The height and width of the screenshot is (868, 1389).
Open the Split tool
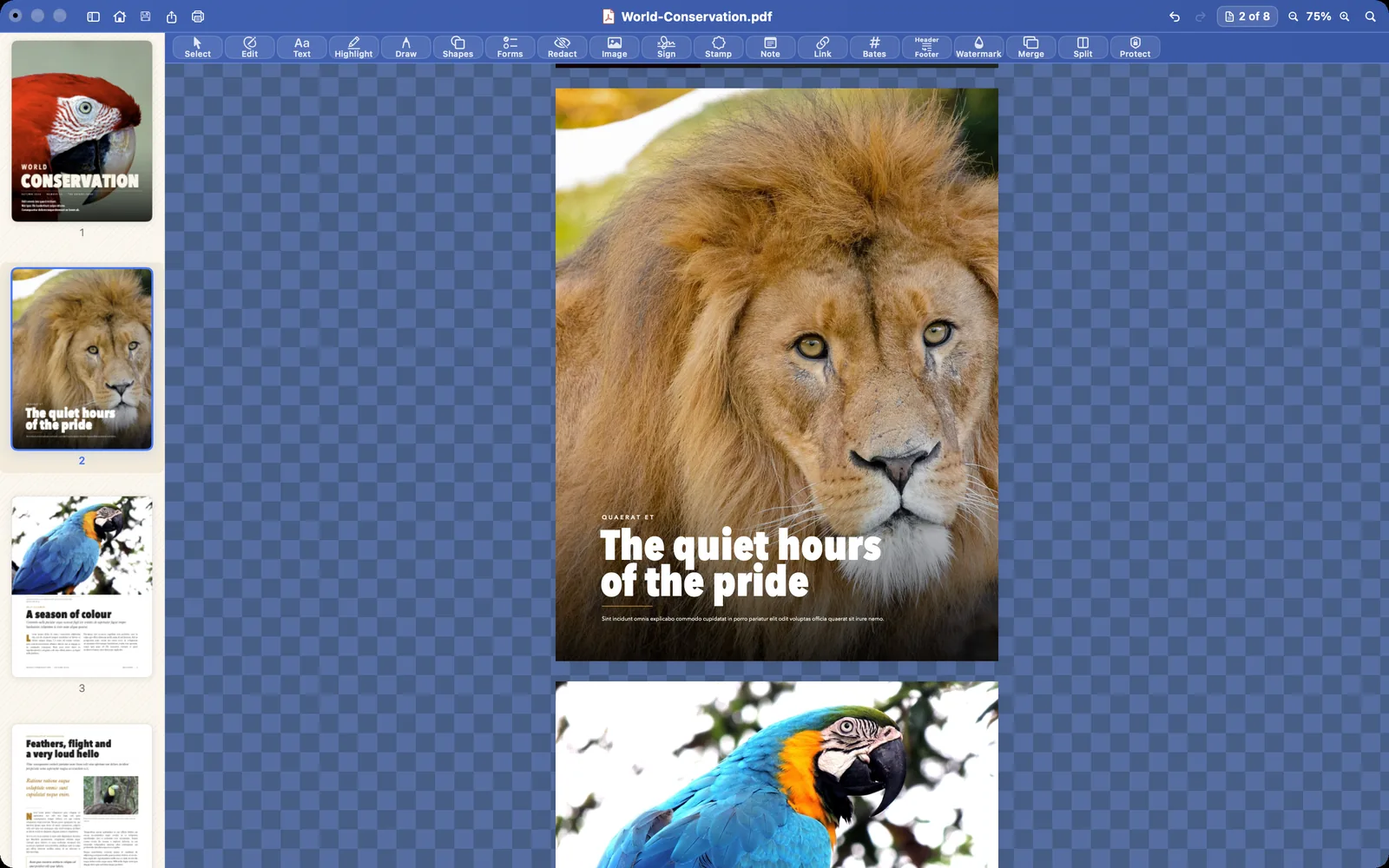(1083, 47)
